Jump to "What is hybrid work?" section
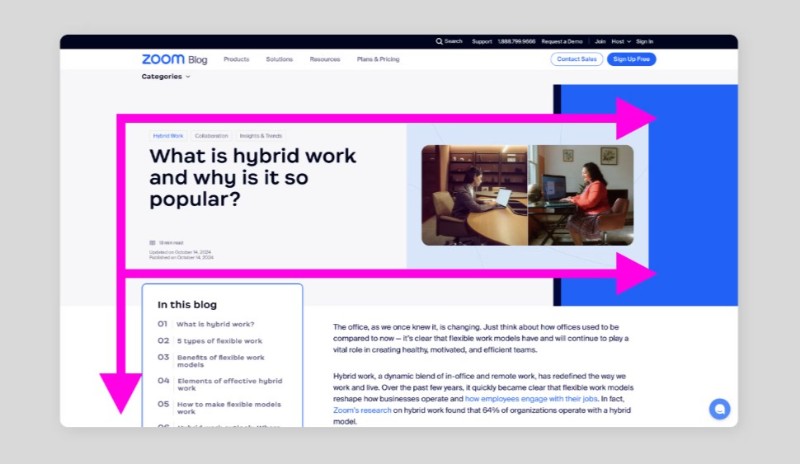 tap(215, 324)
